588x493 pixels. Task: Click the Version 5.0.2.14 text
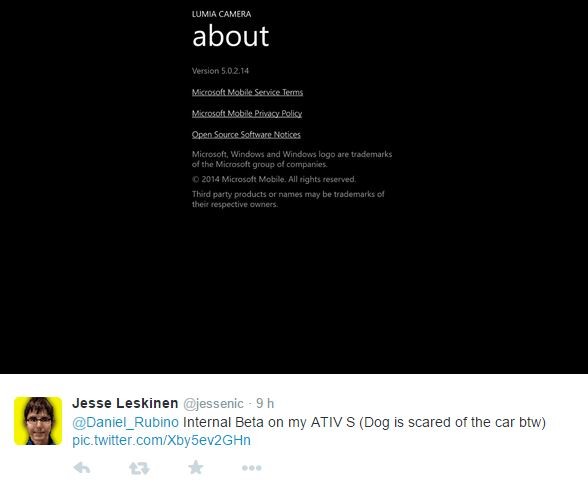pyautogui.click(x=220, y=71)
